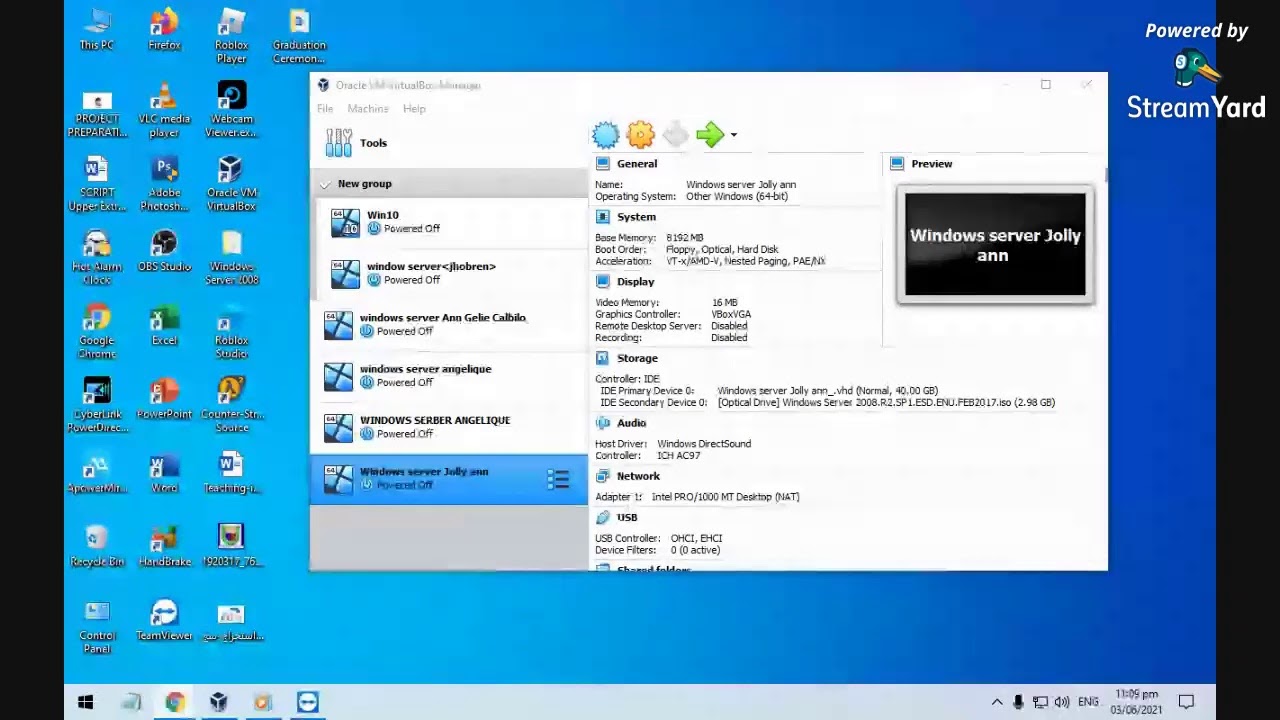Viewport: 1280px width, 720px height.
Task: Click the grayed Discard arrow toolbar icon
Action: point(676,135)
